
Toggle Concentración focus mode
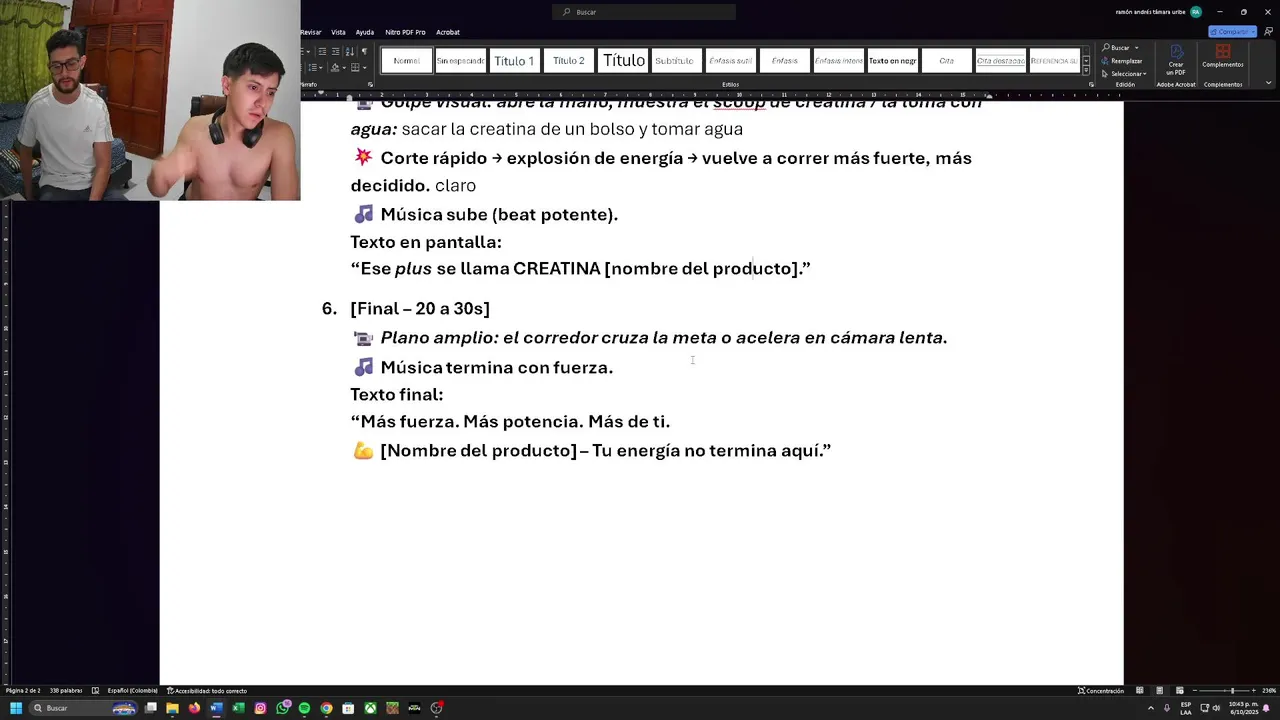(x=1101, y=691)
